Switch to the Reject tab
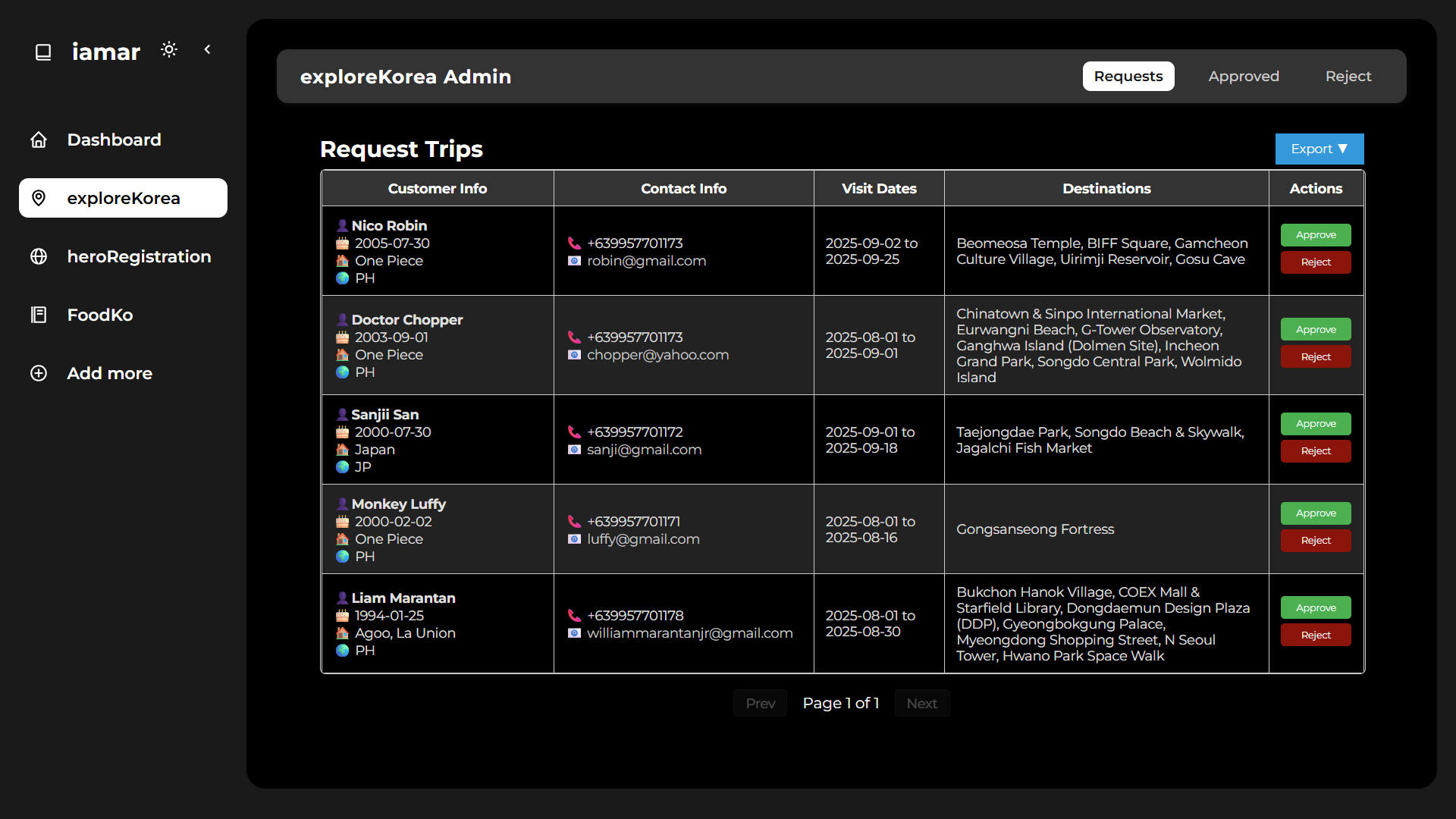Screen dimensions: 1456x819 pos(1348,77)
